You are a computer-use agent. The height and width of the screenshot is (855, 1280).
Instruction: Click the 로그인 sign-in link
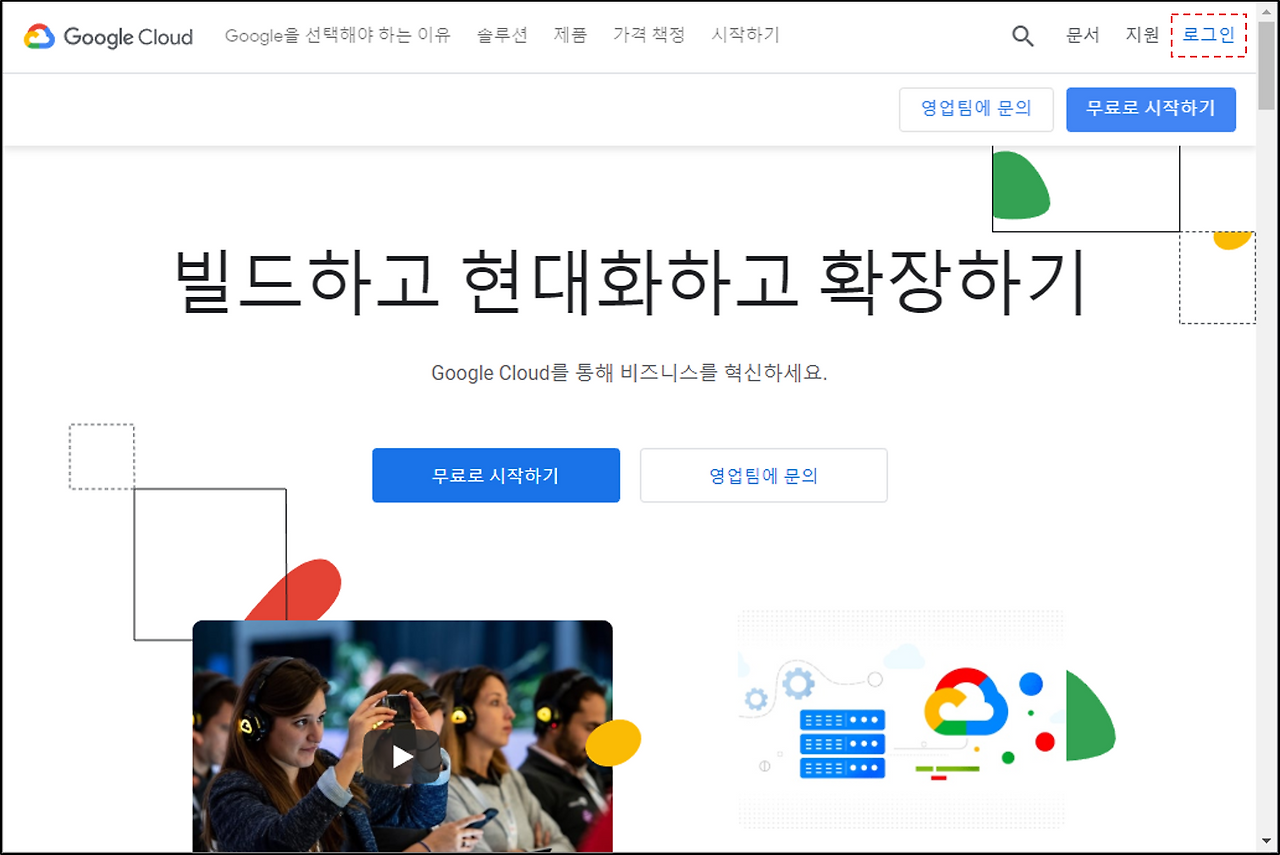[x=1209, y=35]
